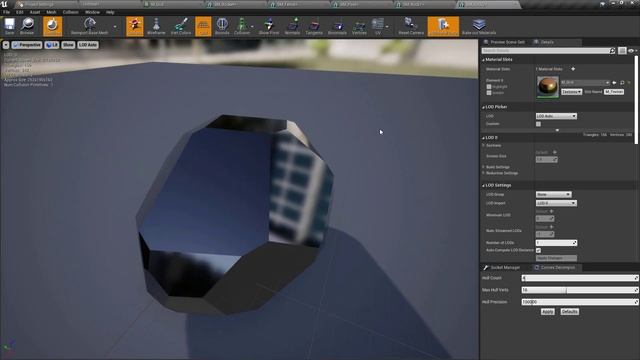This screenshot has height=360, width=640.
Task: Toggle Auto Compute LOD Distances checkbox
Action: [x=538, y=250]
